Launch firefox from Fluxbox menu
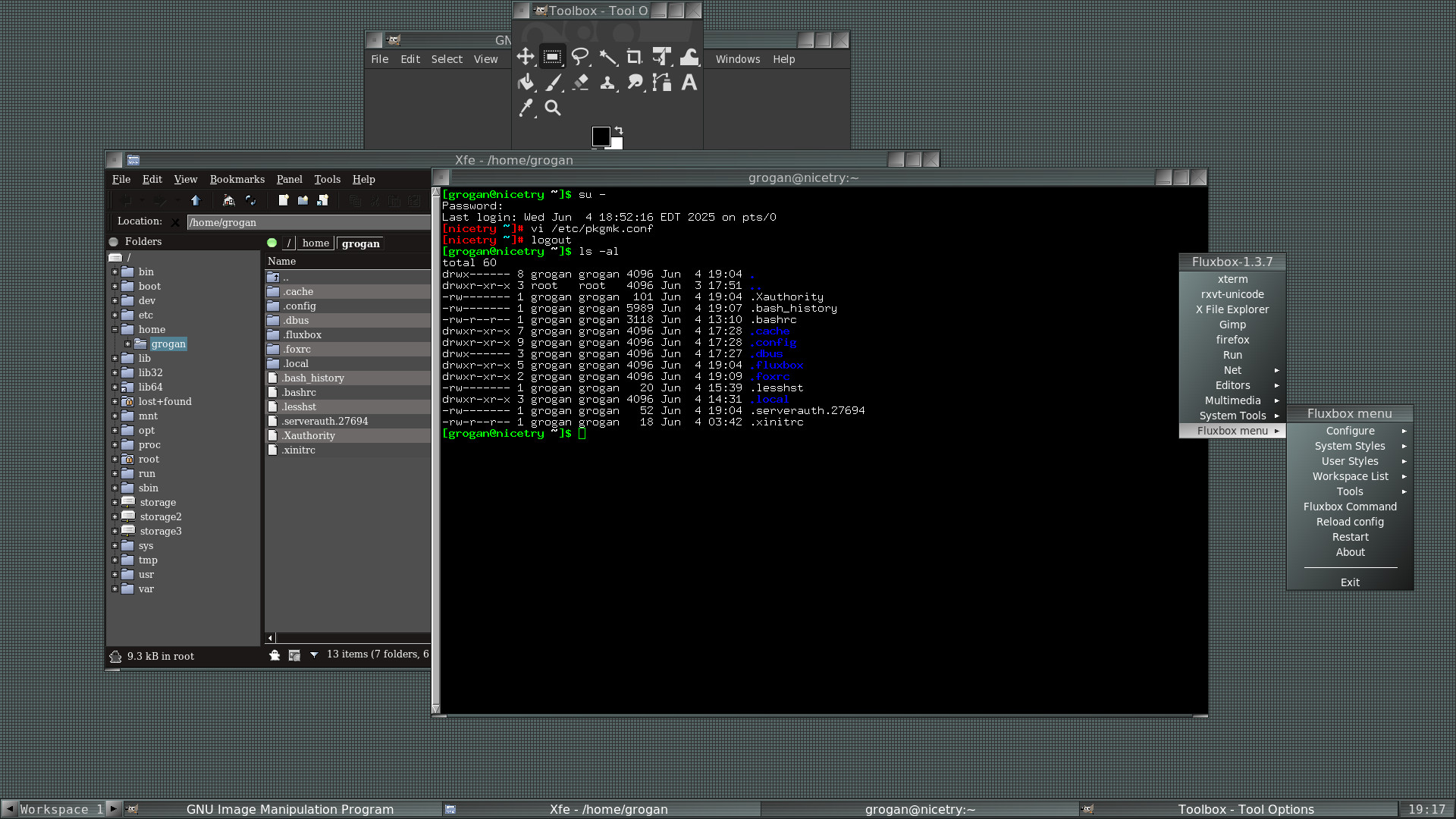The width and height of the screenshot is (1456, 819). pos(1232,340)
